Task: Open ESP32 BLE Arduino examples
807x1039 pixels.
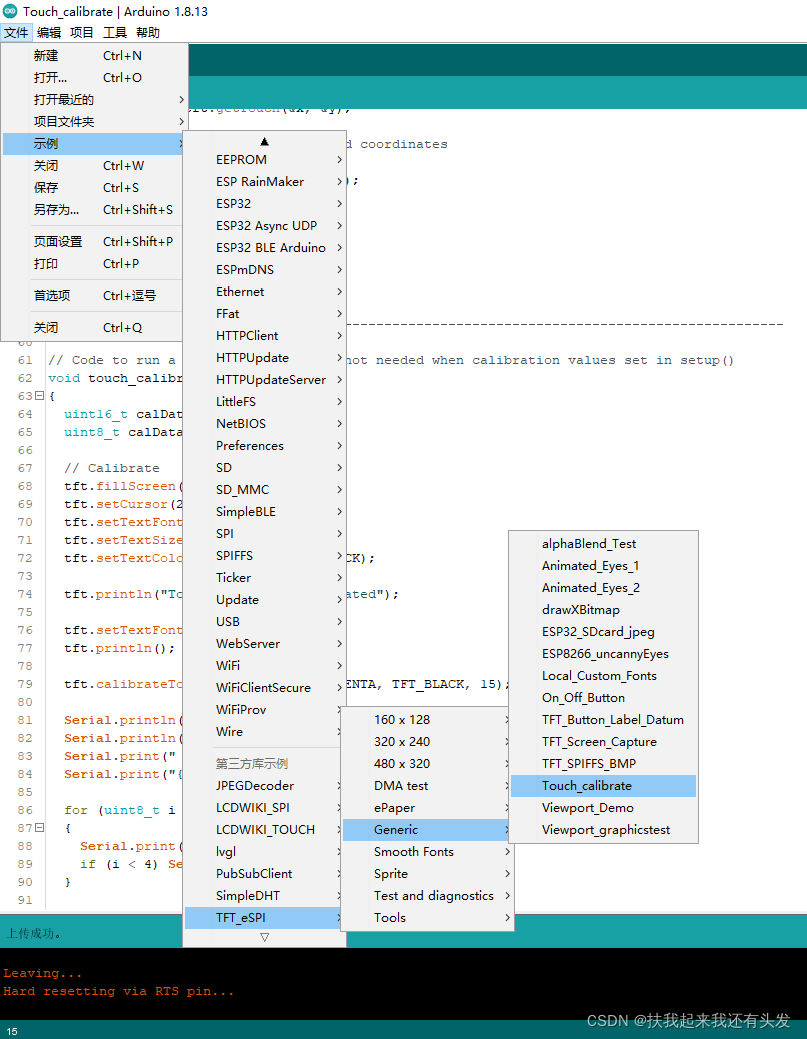Action: tap(264, 247)
